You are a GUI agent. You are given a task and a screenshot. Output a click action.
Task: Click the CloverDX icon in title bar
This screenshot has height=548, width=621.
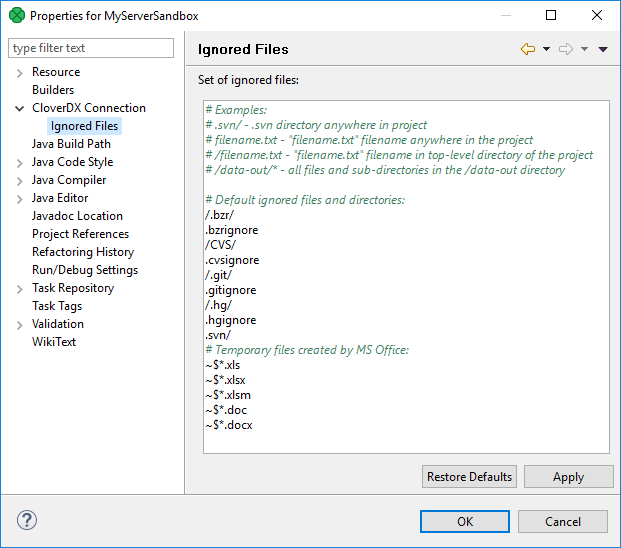16,16
